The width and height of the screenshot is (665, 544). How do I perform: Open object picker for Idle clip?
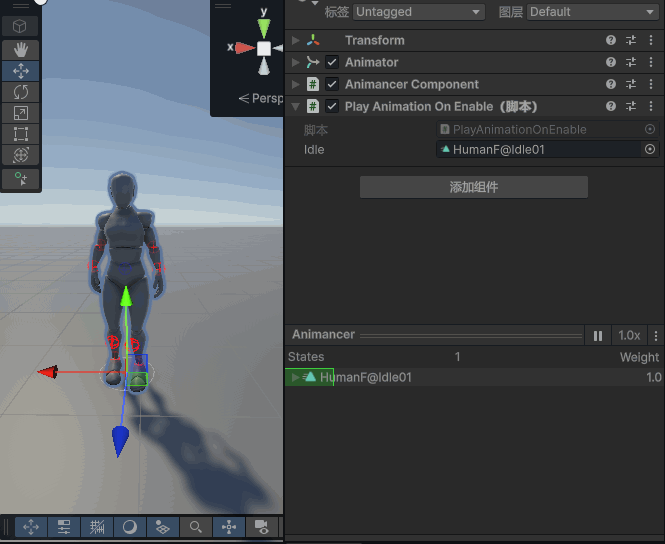coord(650,149)
